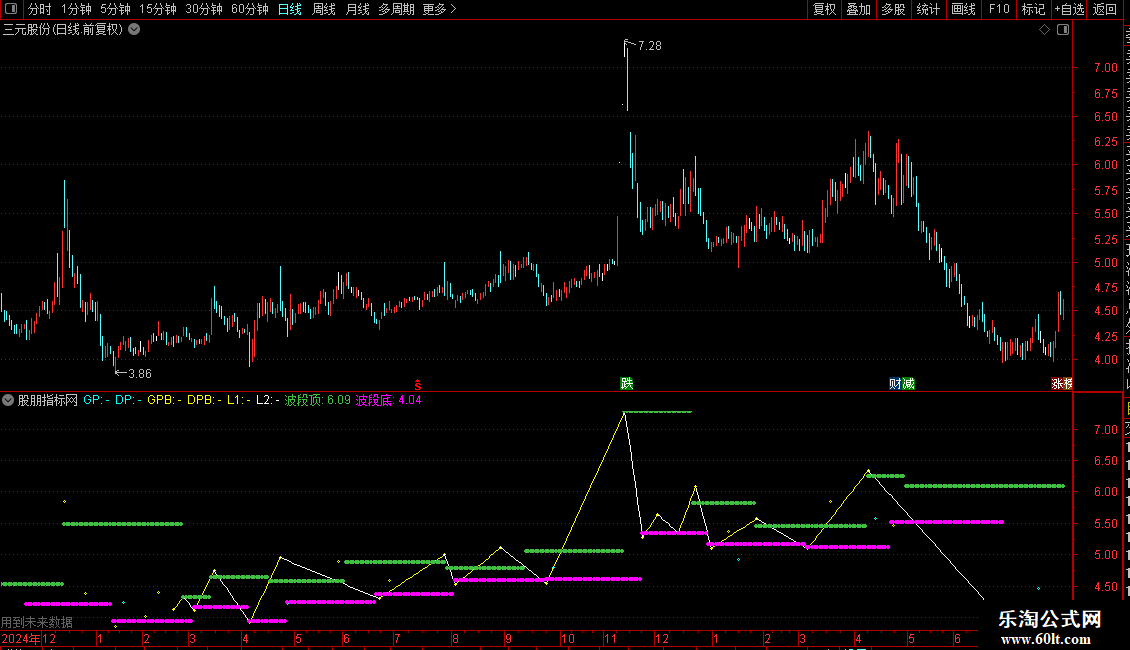Click the red 涨 event marker
The width and height of the screenshot is (1130, 650).
point(1056,384)
